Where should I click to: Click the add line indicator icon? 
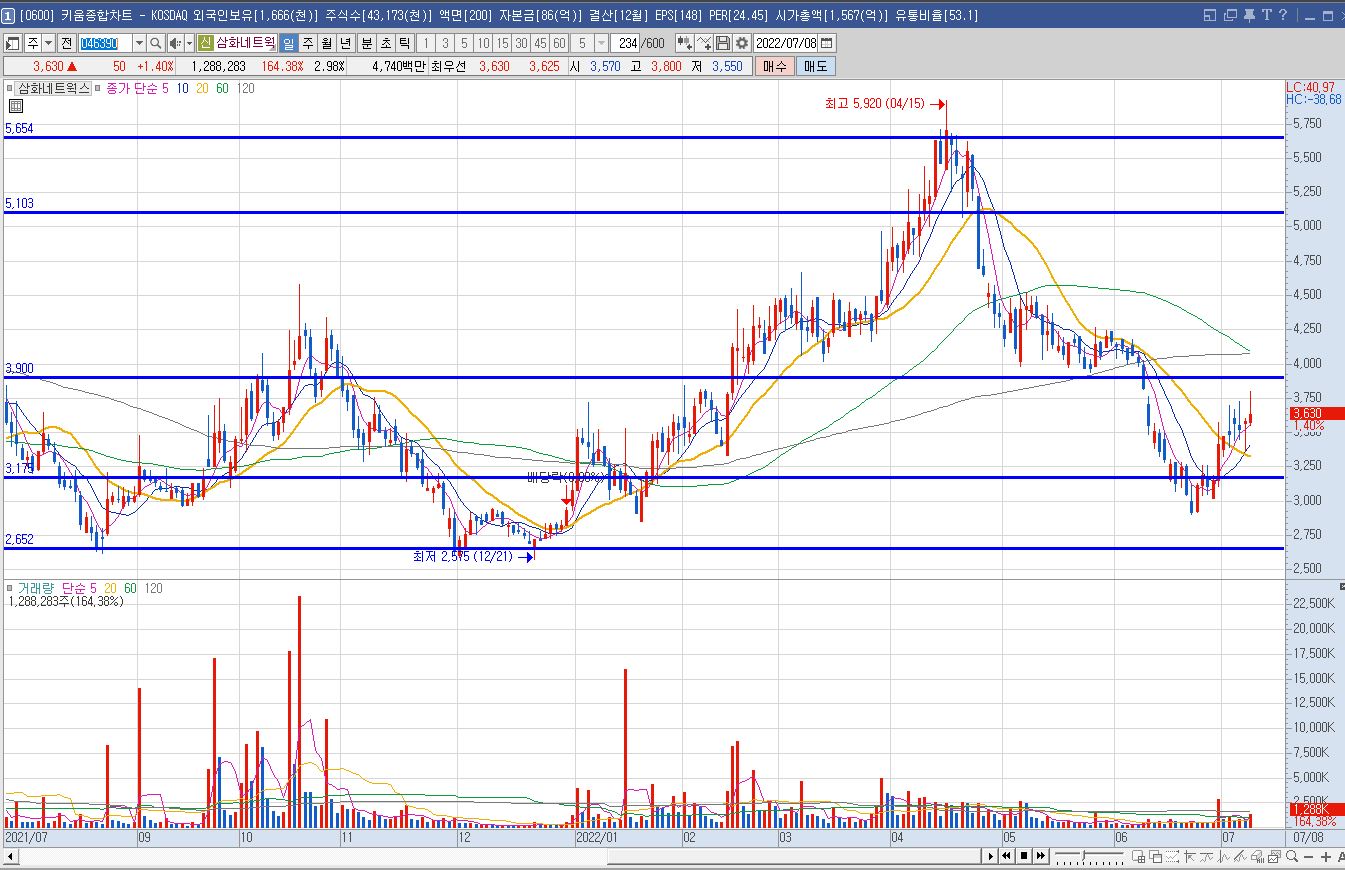click(x=704, y=43)
